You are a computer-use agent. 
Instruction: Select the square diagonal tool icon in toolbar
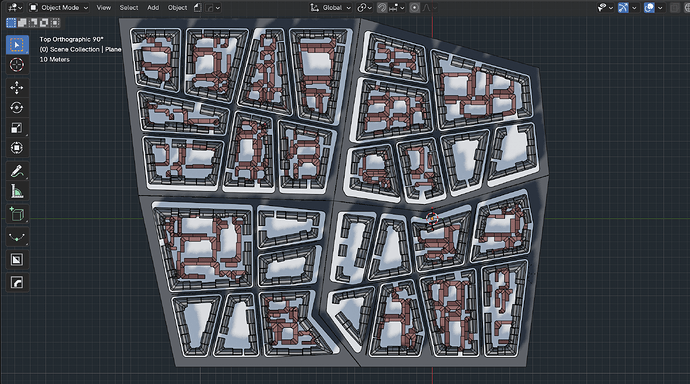click(17, 260)
